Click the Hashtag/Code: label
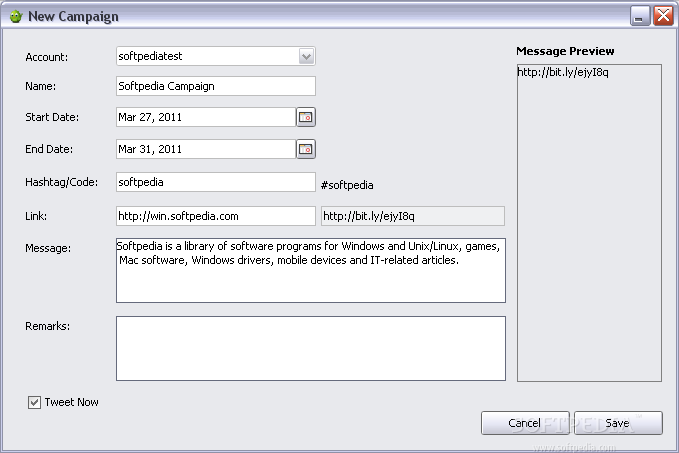679x453 pixels. tap(61, 182)
